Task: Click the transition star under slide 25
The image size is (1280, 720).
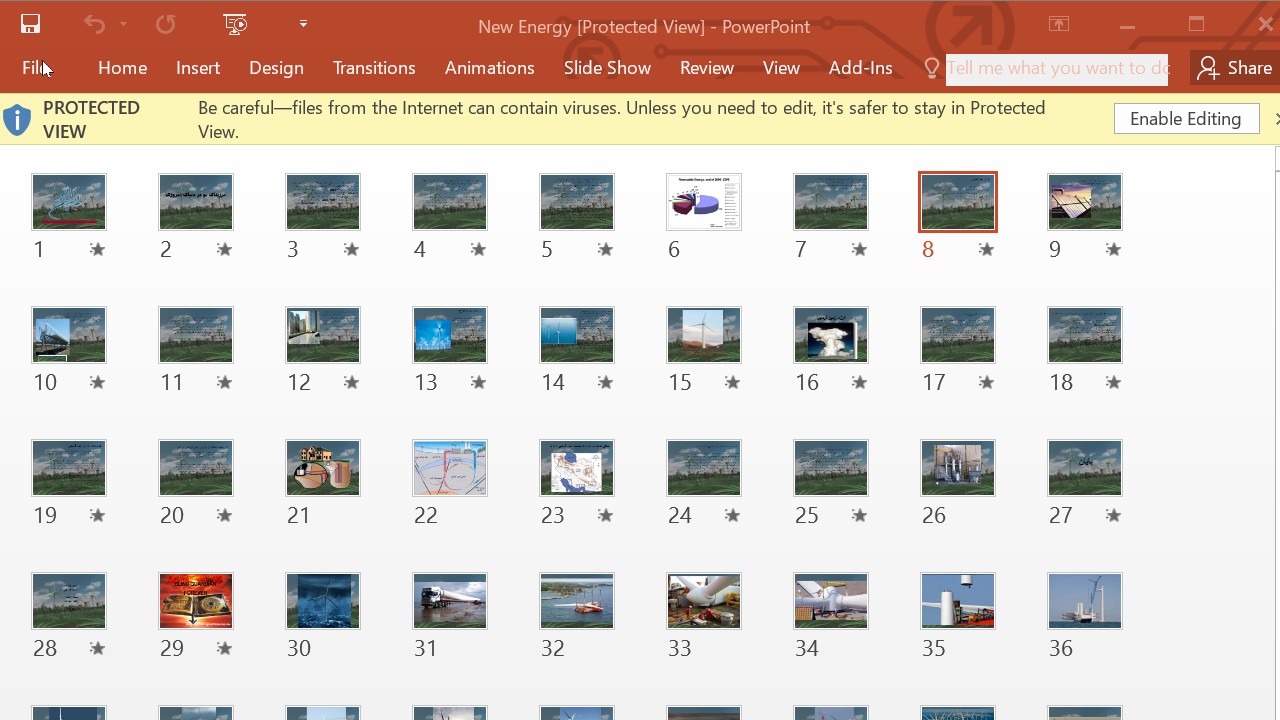Action: pos(859,515)
